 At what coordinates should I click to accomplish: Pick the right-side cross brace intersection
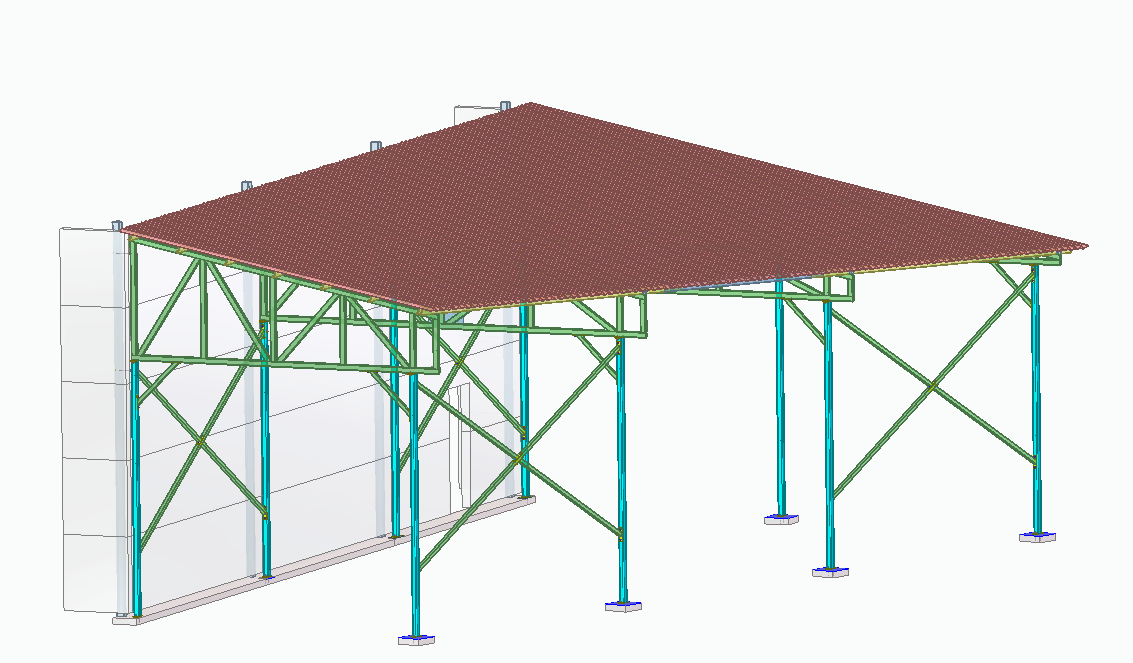[931, 386]
